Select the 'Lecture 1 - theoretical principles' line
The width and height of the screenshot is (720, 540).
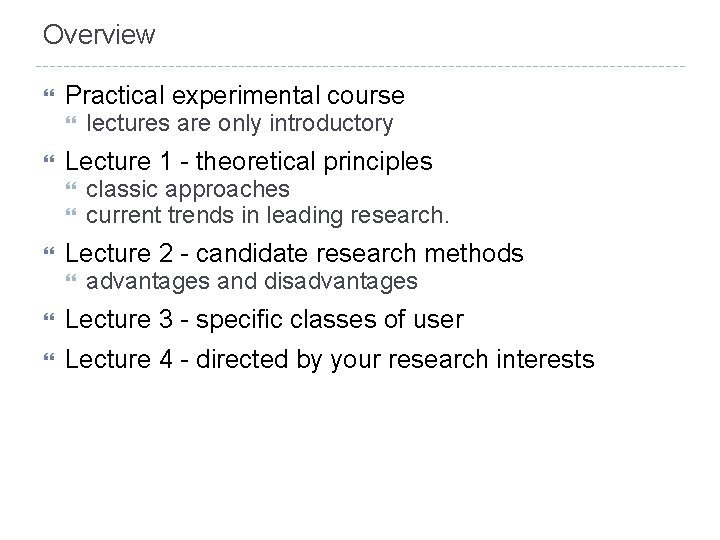tap(248, 161)
